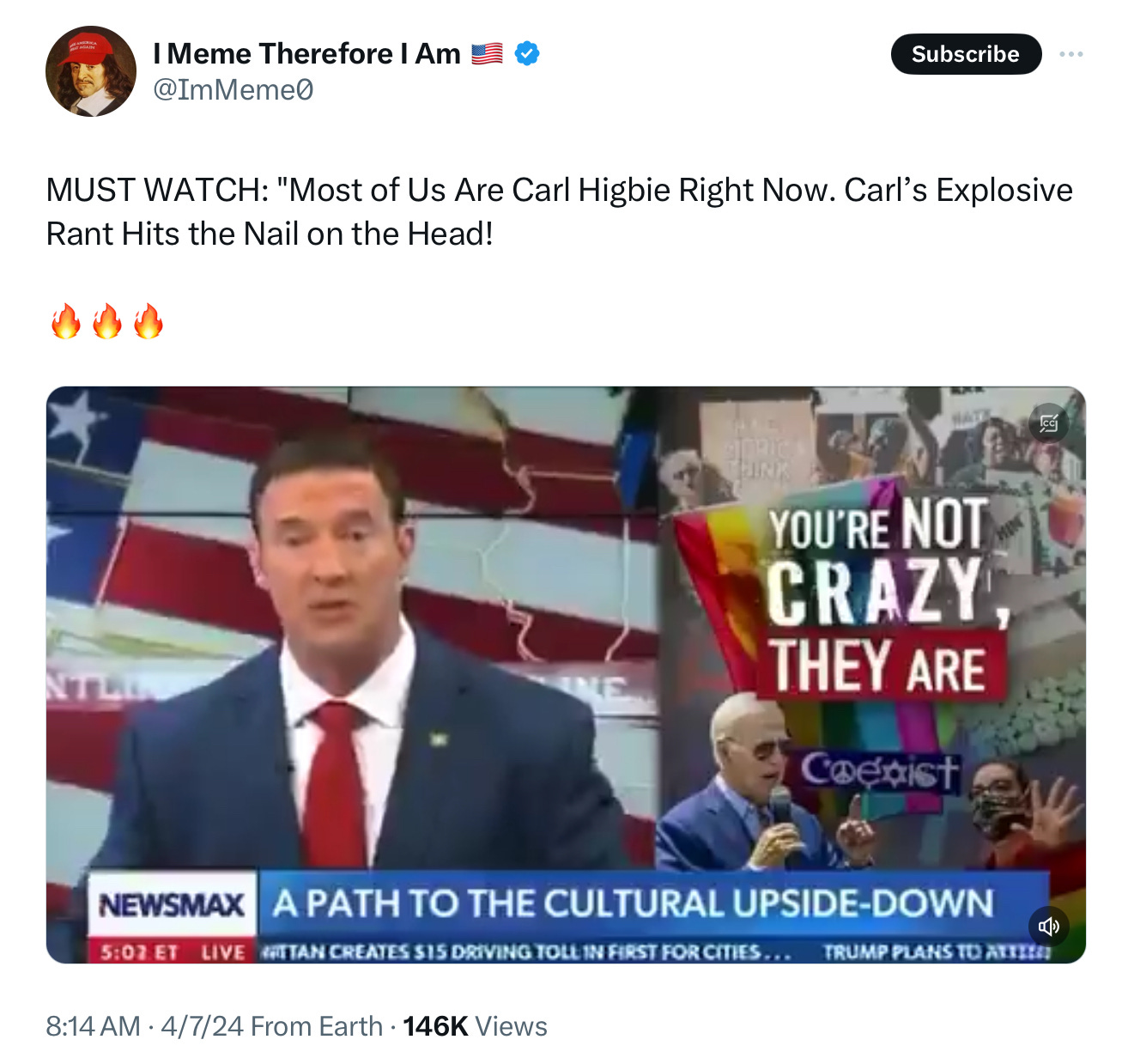The height and width of the screenshot is (1064, 1128).
Task: Click the last fire emoji
Action: pyautogui.click(x=149, y=321)
